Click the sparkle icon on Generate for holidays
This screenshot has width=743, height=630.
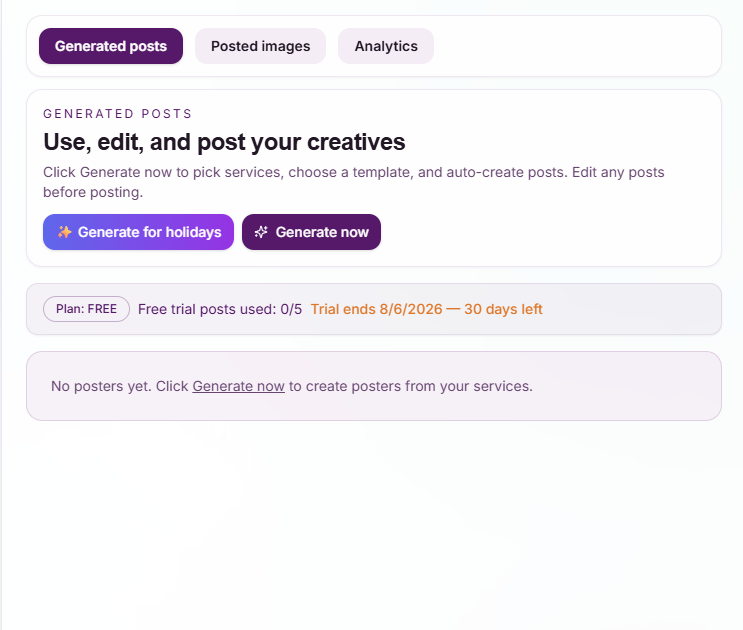click(x=64, y=232)
